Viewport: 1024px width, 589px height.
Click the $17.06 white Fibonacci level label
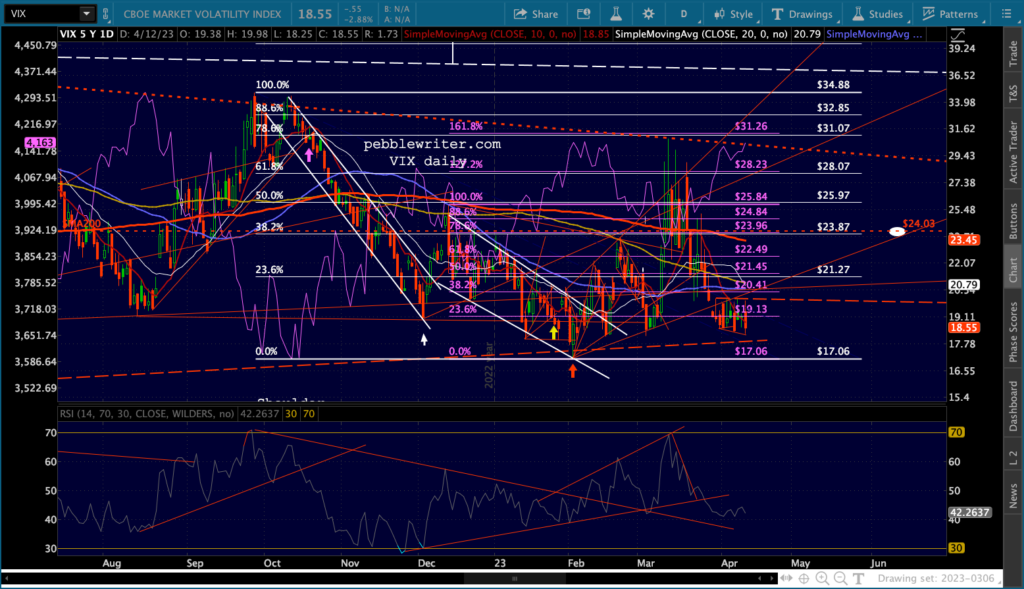pos(833,351)
